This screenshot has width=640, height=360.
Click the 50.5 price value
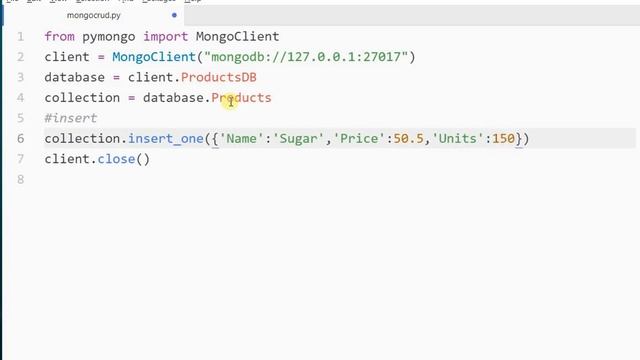tap(408, 139)
